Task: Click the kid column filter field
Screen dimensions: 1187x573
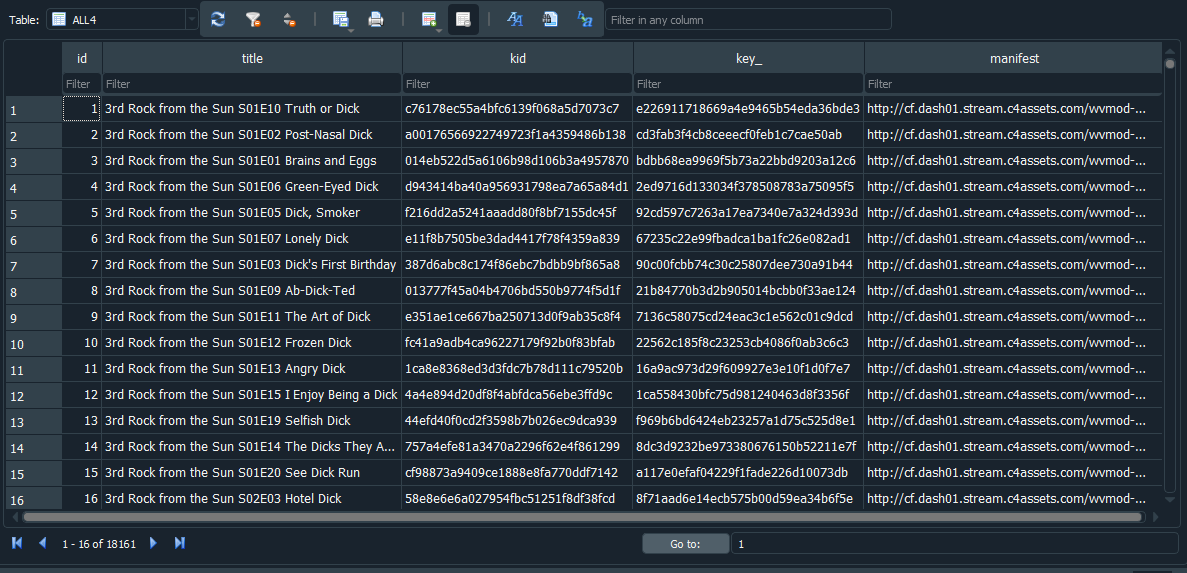Action: [x=518, y=83]
